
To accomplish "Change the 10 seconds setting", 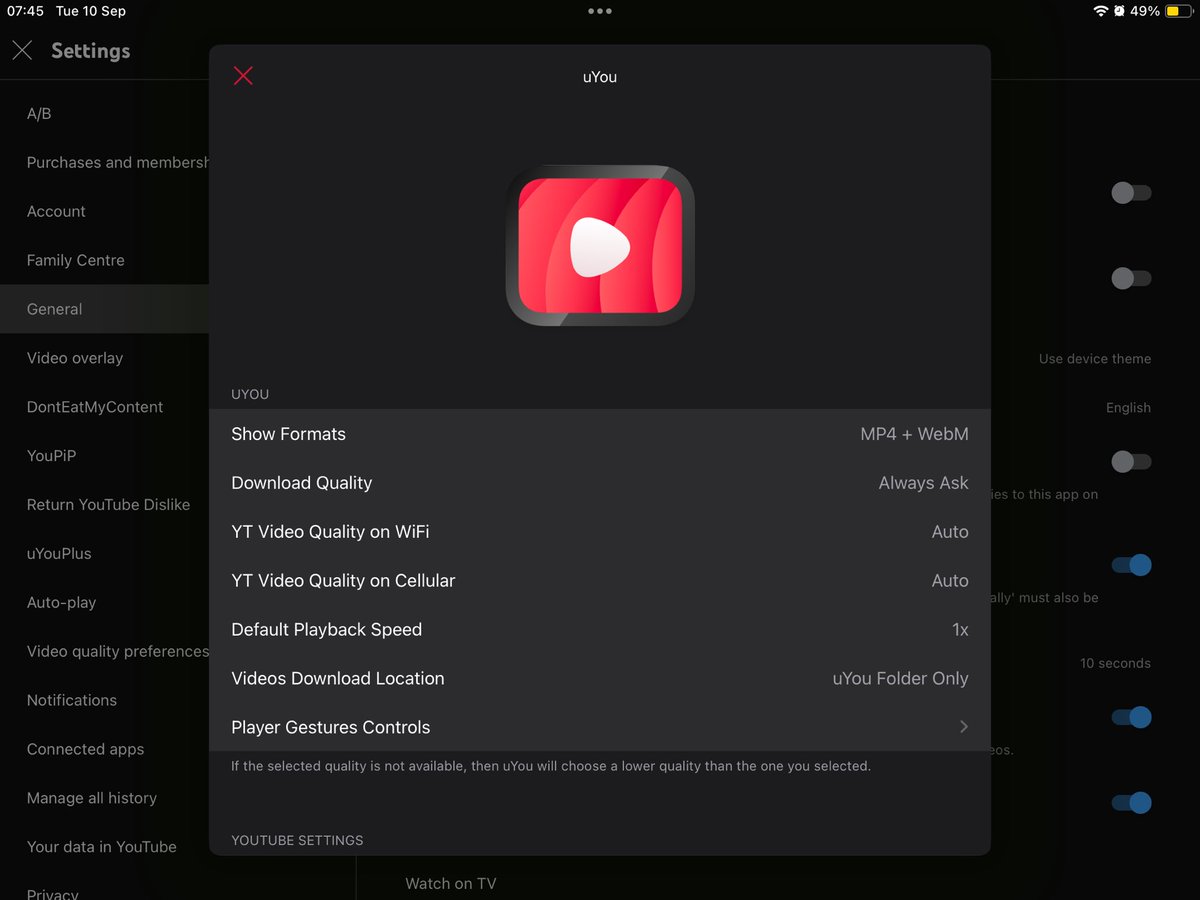I will click(x=1115, y=663).
